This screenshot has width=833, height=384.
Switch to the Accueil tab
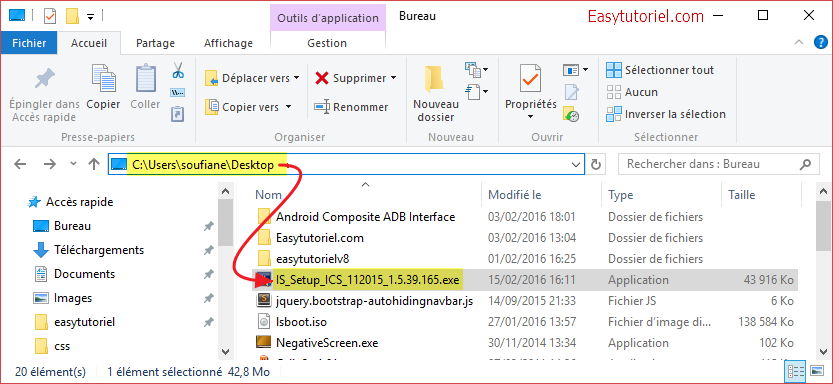[x=89, y=43]
